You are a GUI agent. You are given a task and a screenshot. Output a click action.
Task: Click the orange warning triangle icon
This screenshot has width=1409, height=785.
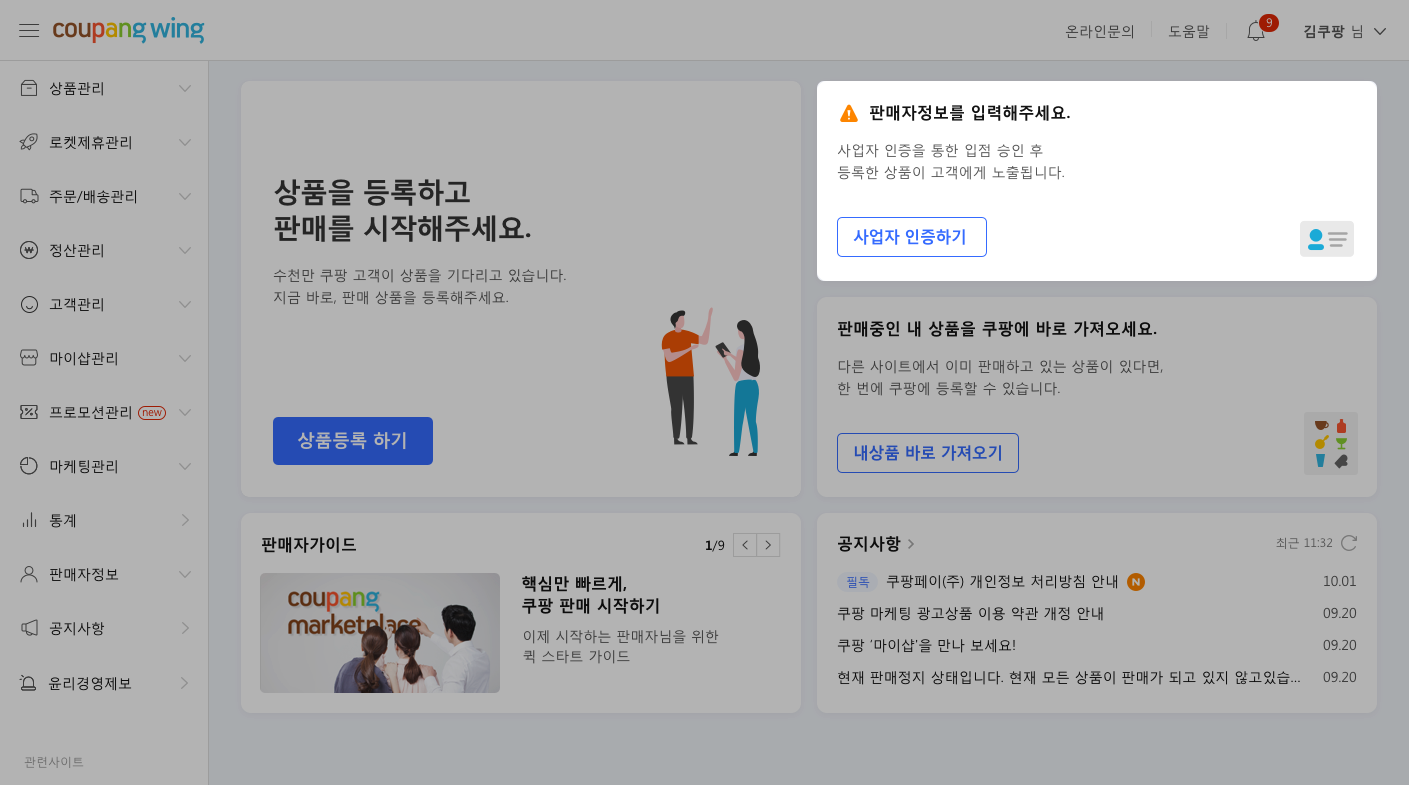click(x=849, y=113)
